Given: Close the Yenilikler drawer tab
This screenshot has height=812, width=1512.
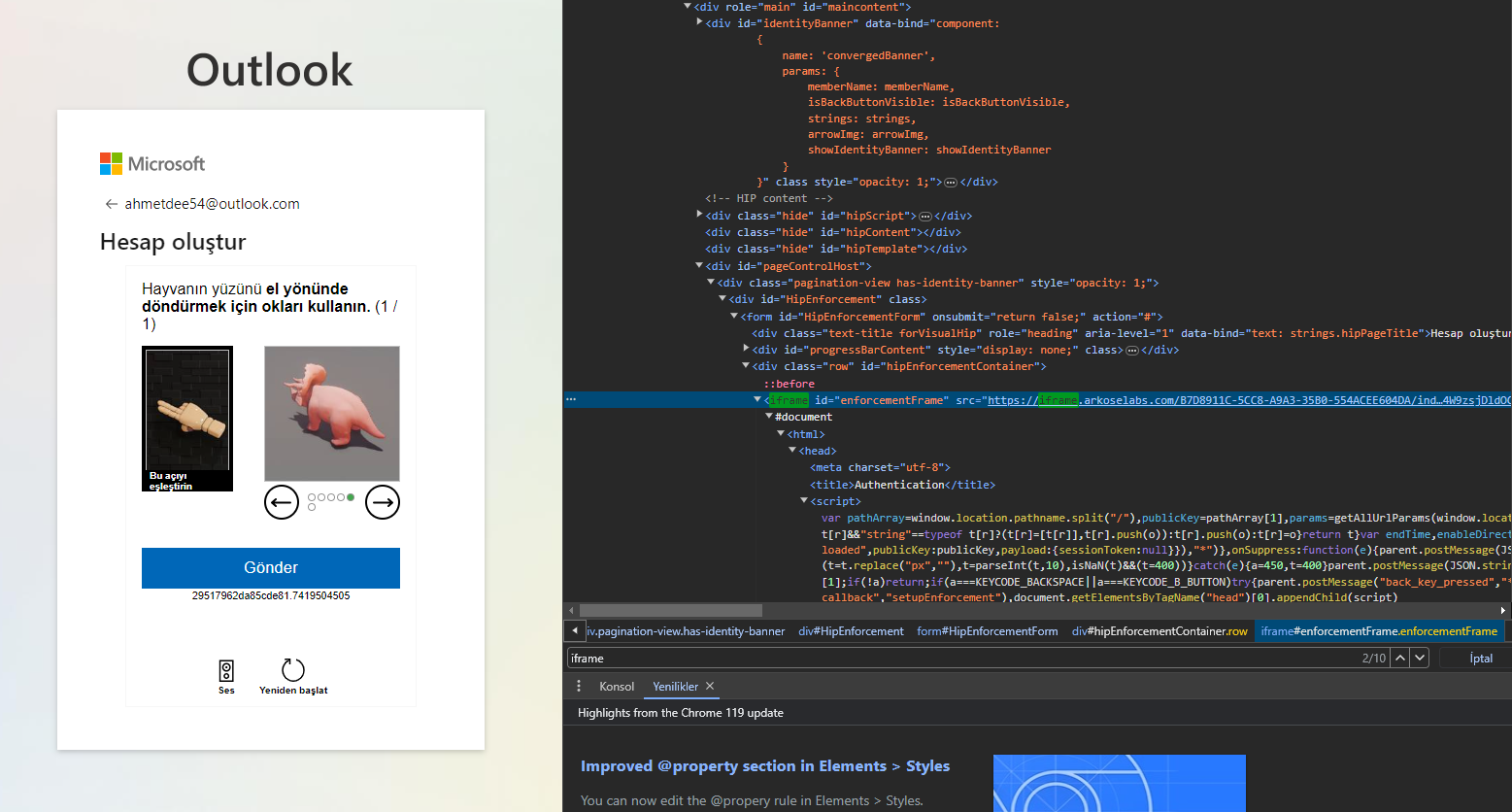Looking at the screenshot, I should (710, 686).
